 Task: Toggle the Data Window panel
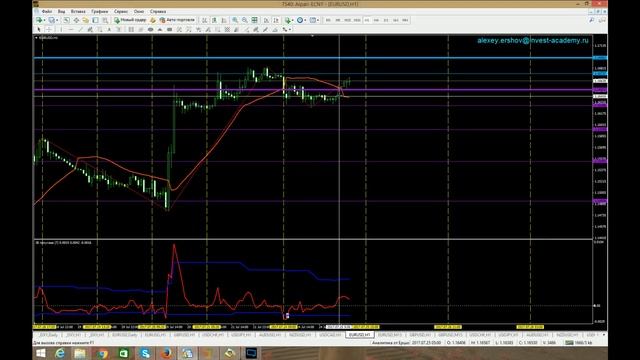tap(76, 20)
